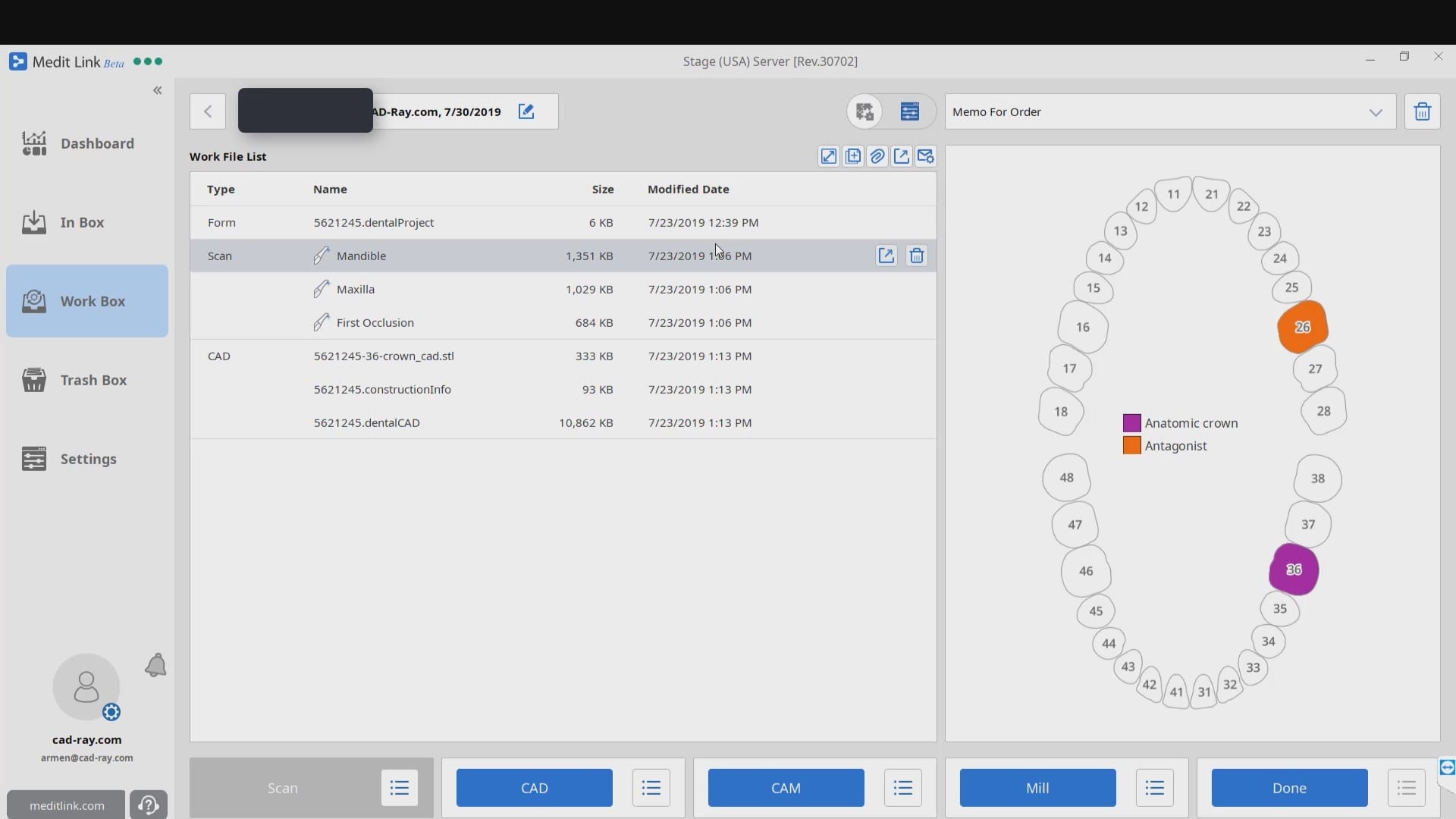The height and width of the screenshot is (819, 1456).
Task: Open the notifications bell
Action: (x=155, y=666)
